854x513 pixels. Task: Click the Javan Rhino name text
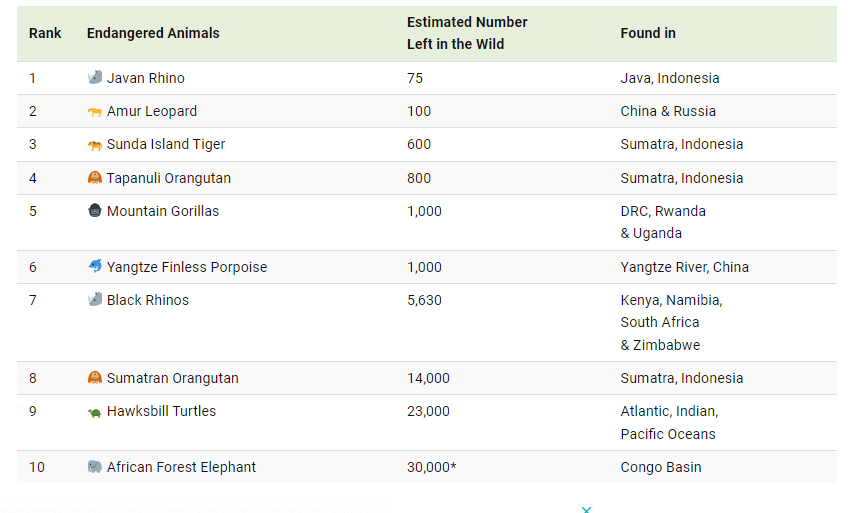coord(146,78)
